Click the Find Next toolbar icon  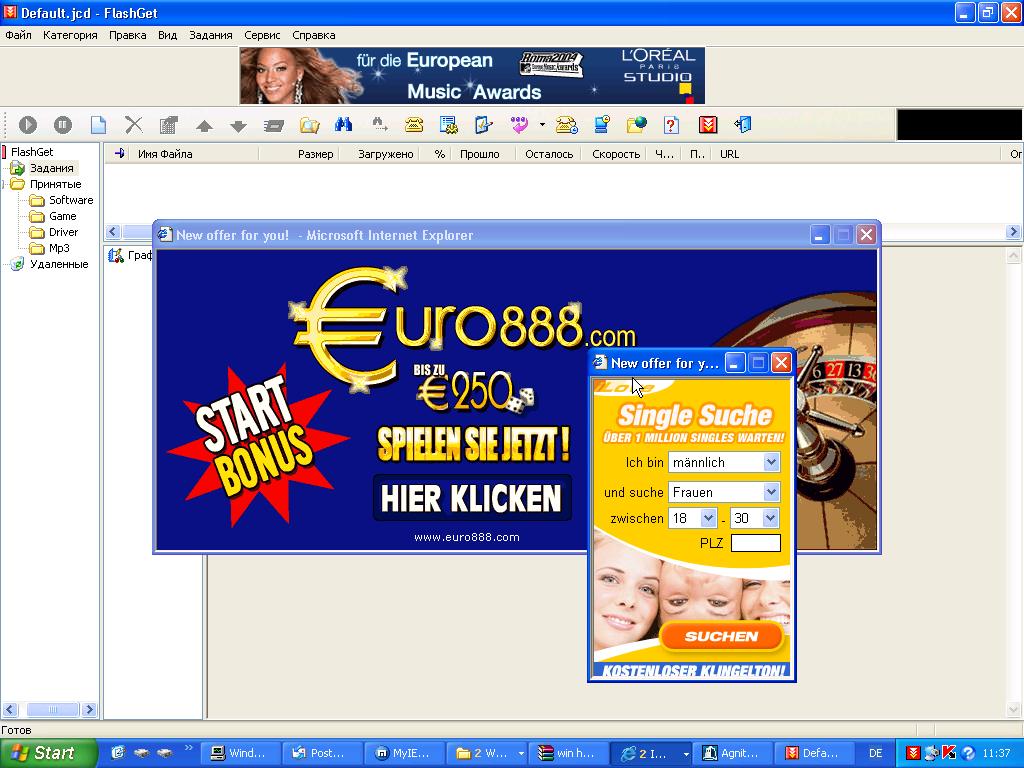pyautogui.click(x=379, y=124)
